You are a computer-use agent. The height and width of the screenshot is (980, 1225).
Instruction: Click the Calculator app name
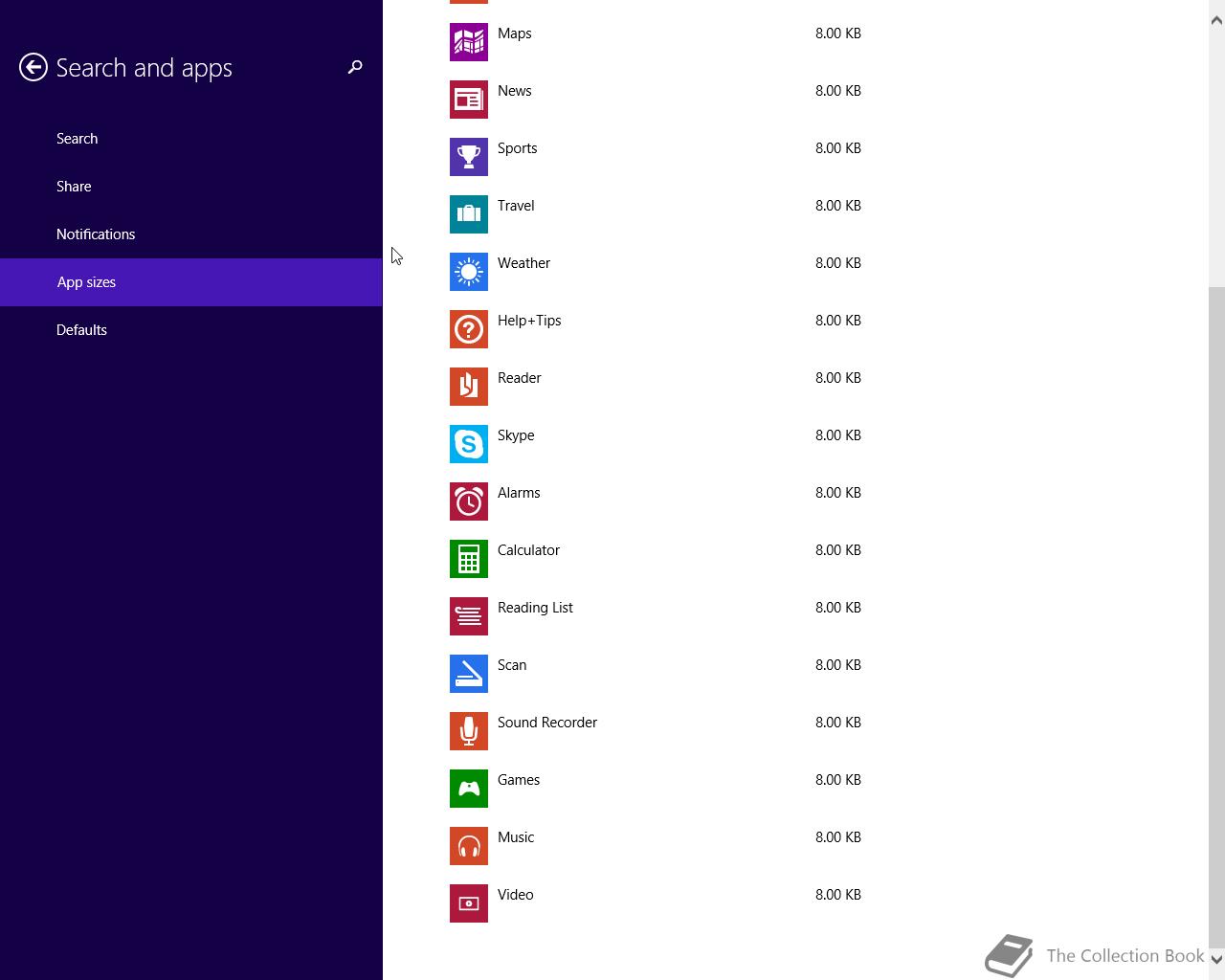click(529, 550)
